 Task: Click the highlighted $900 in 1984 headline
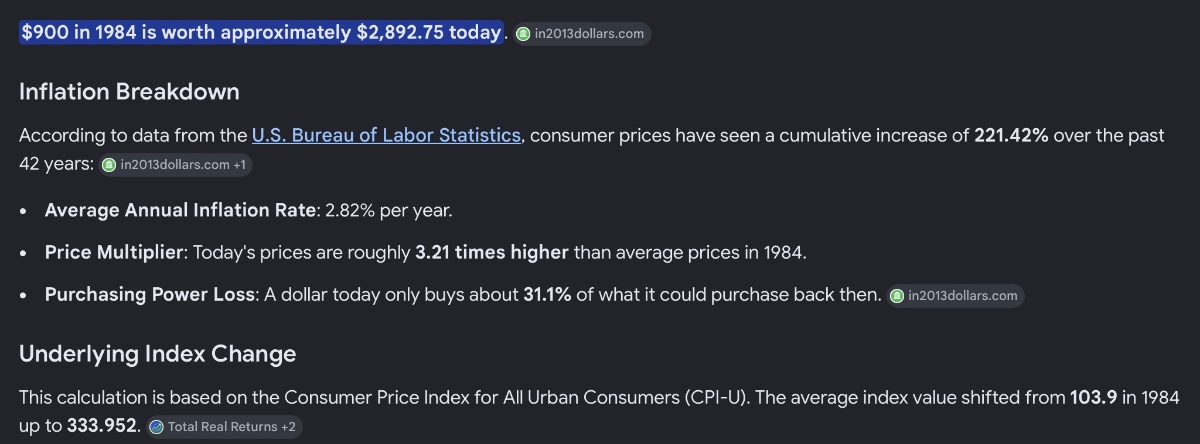coord(260,32)
